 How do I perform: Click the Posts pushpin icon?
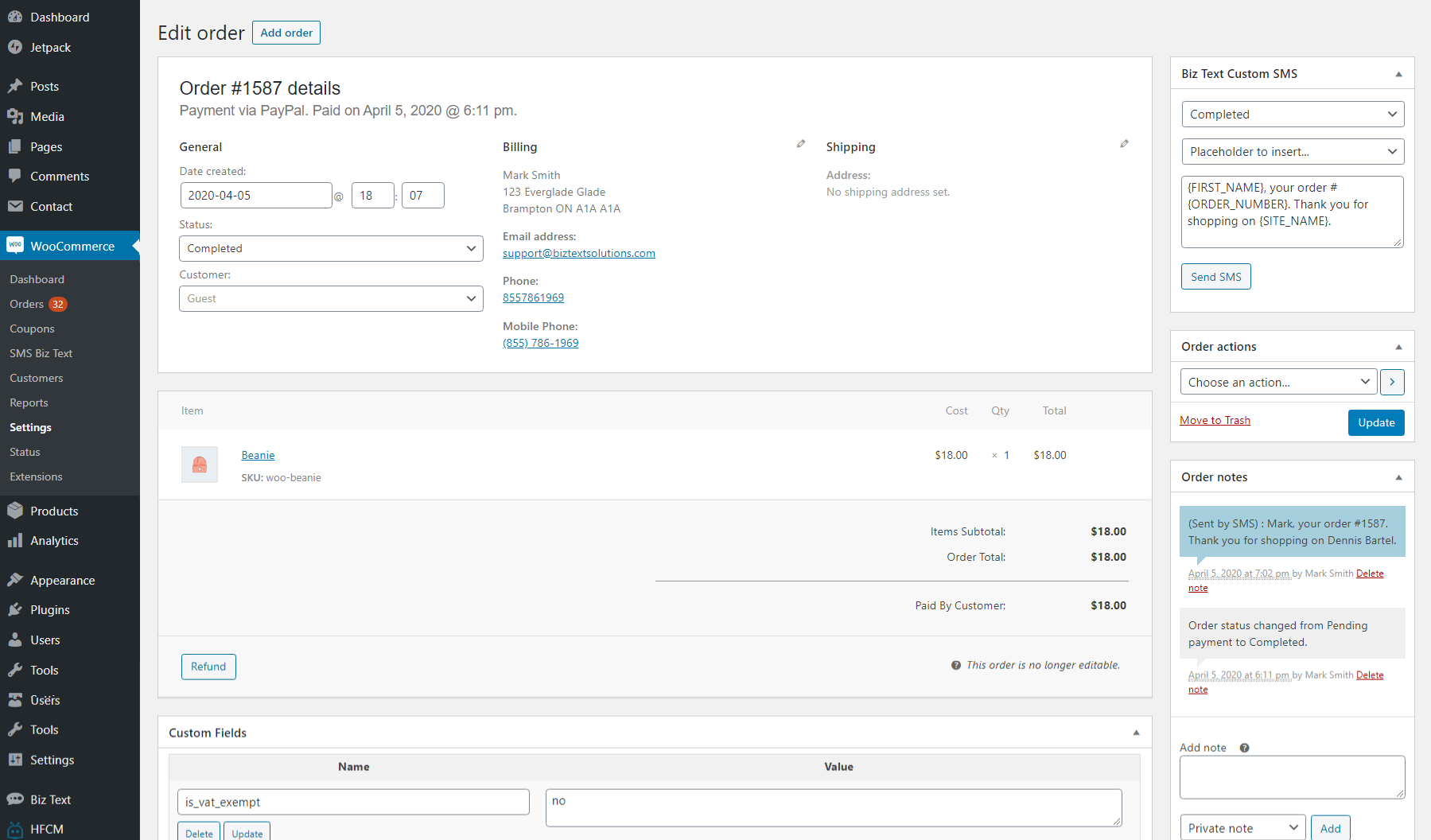coord(15,86)
